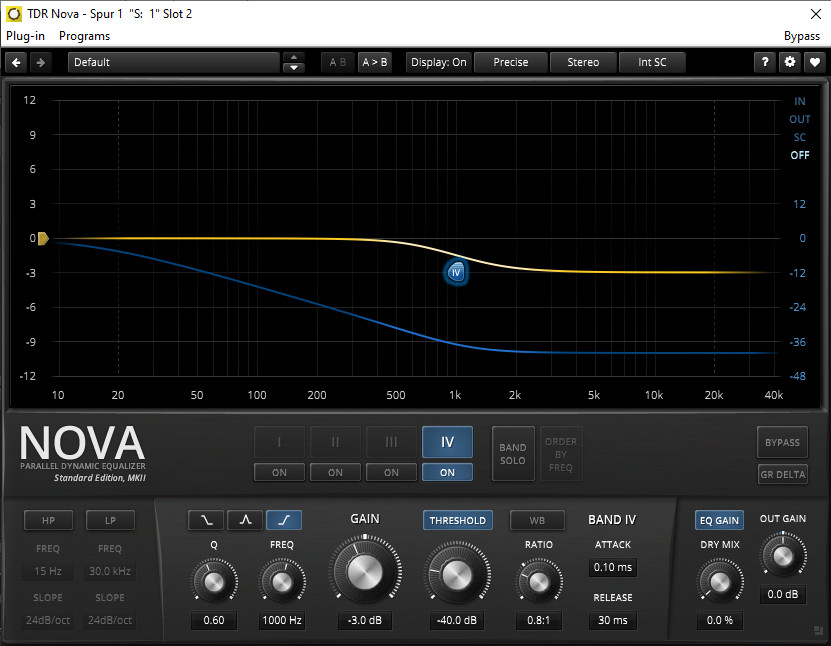Open the Plug-in menu
The width and height of the screenshot is (831, 646).
[x=25, y=36]
